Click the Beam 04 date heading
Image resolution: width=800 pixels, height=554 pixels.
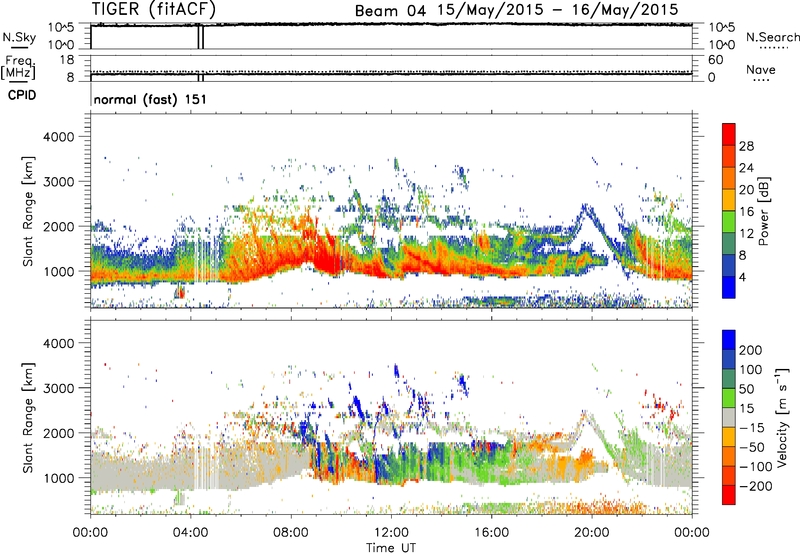coord(516,10)
